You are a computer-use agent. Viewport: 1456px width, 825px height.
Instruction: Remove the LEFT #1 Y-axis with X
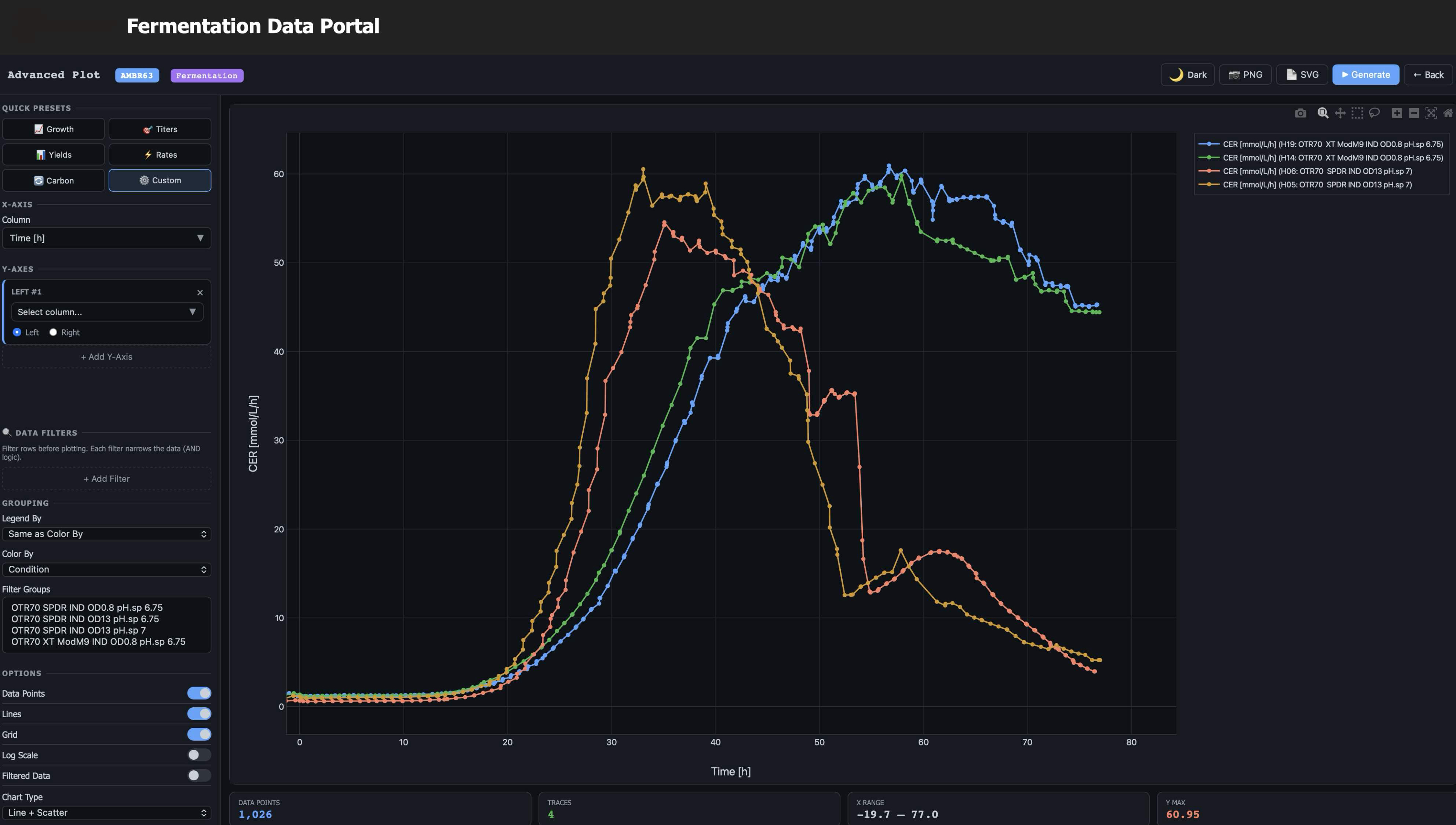[200, 292]
